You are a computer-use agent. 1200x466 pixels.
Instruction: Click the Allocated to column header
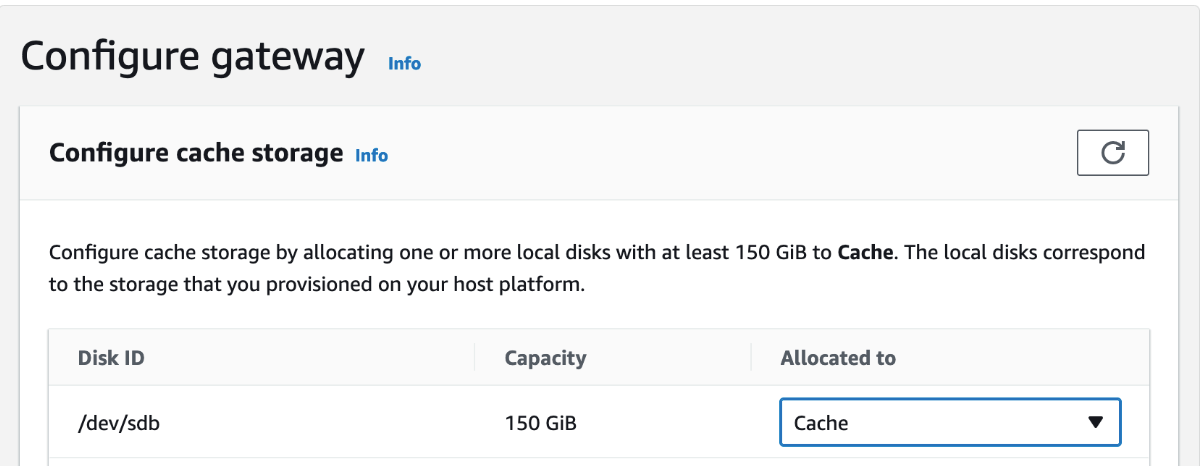(838, 357)
